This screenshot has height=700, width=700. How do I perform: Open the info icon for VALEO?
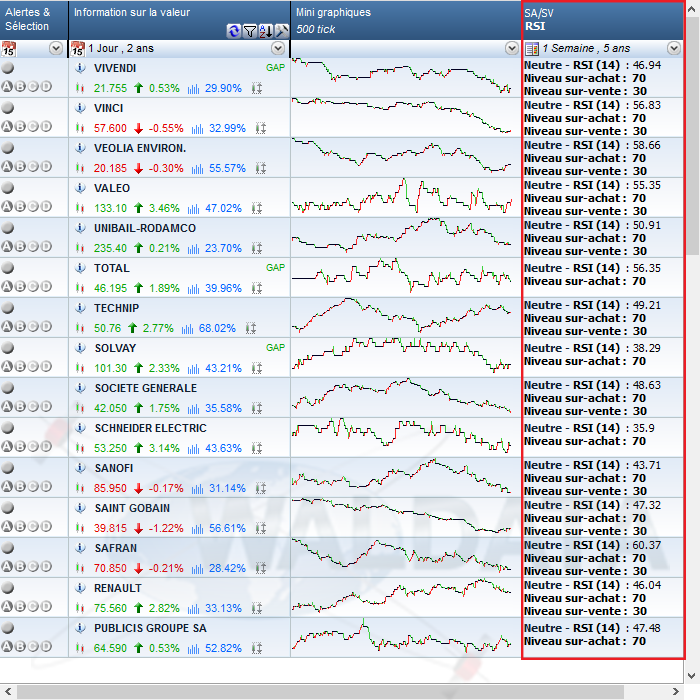pyautogui.click(x=80, y=188)
